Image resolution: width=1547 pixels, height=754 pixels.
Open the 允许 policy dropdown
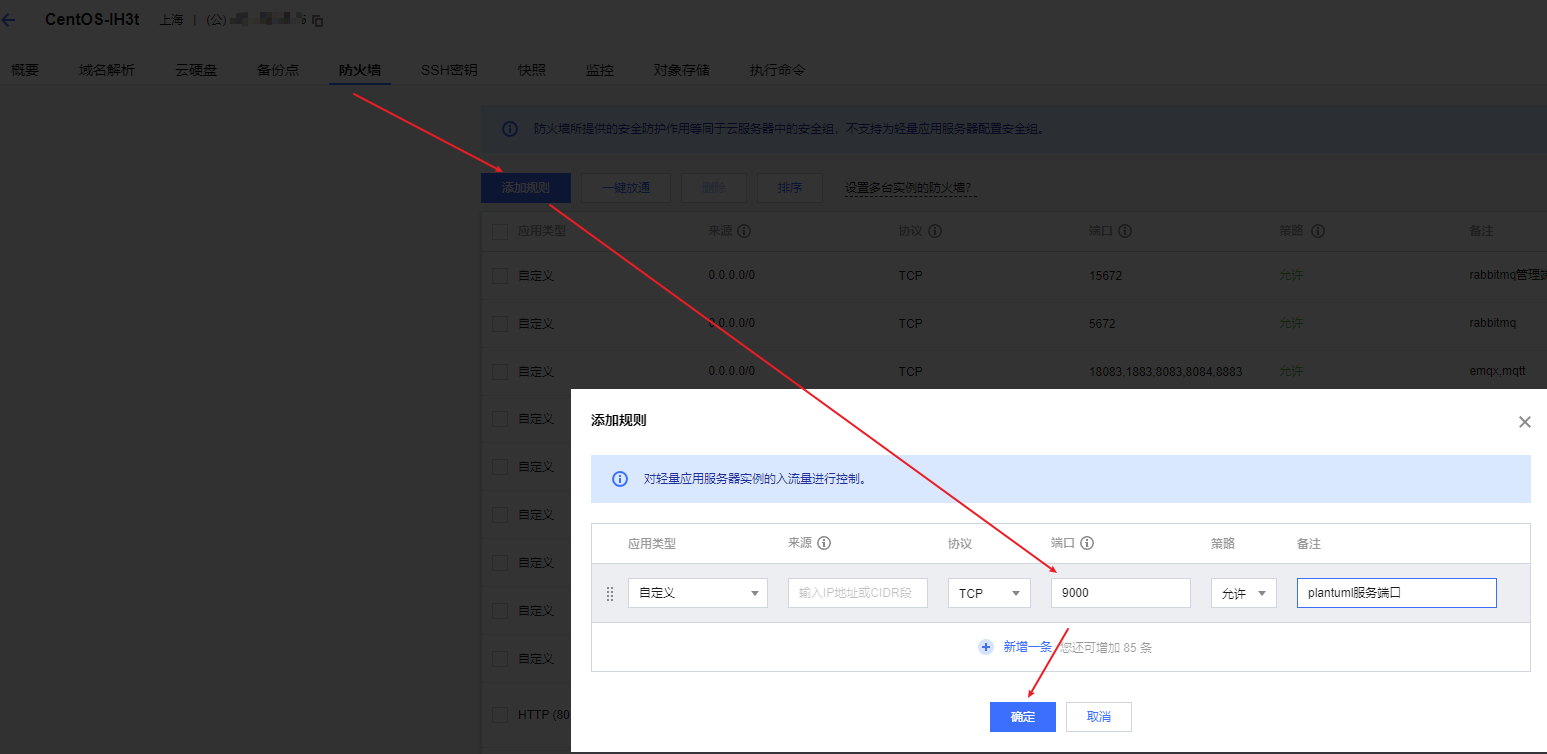point(1243,593)
